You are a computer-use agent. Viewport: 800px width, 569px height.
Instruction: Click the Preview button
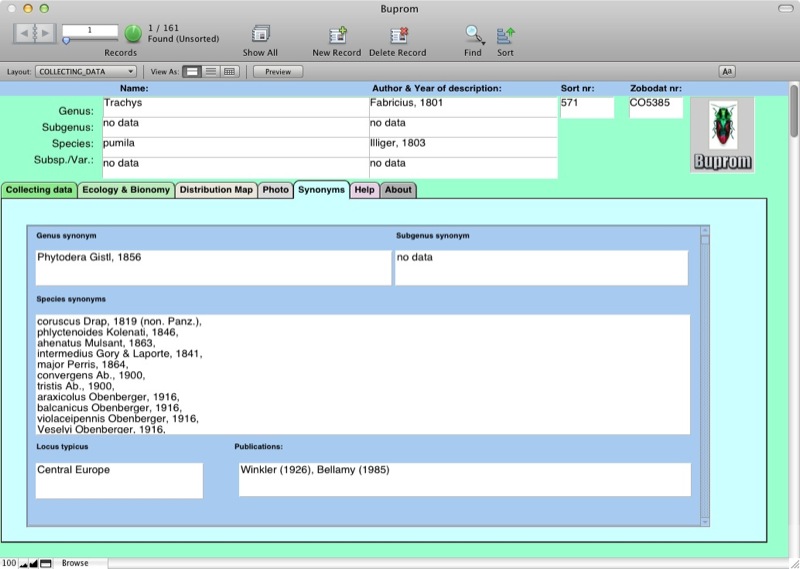pyautogui.click(x=278, y=72)
